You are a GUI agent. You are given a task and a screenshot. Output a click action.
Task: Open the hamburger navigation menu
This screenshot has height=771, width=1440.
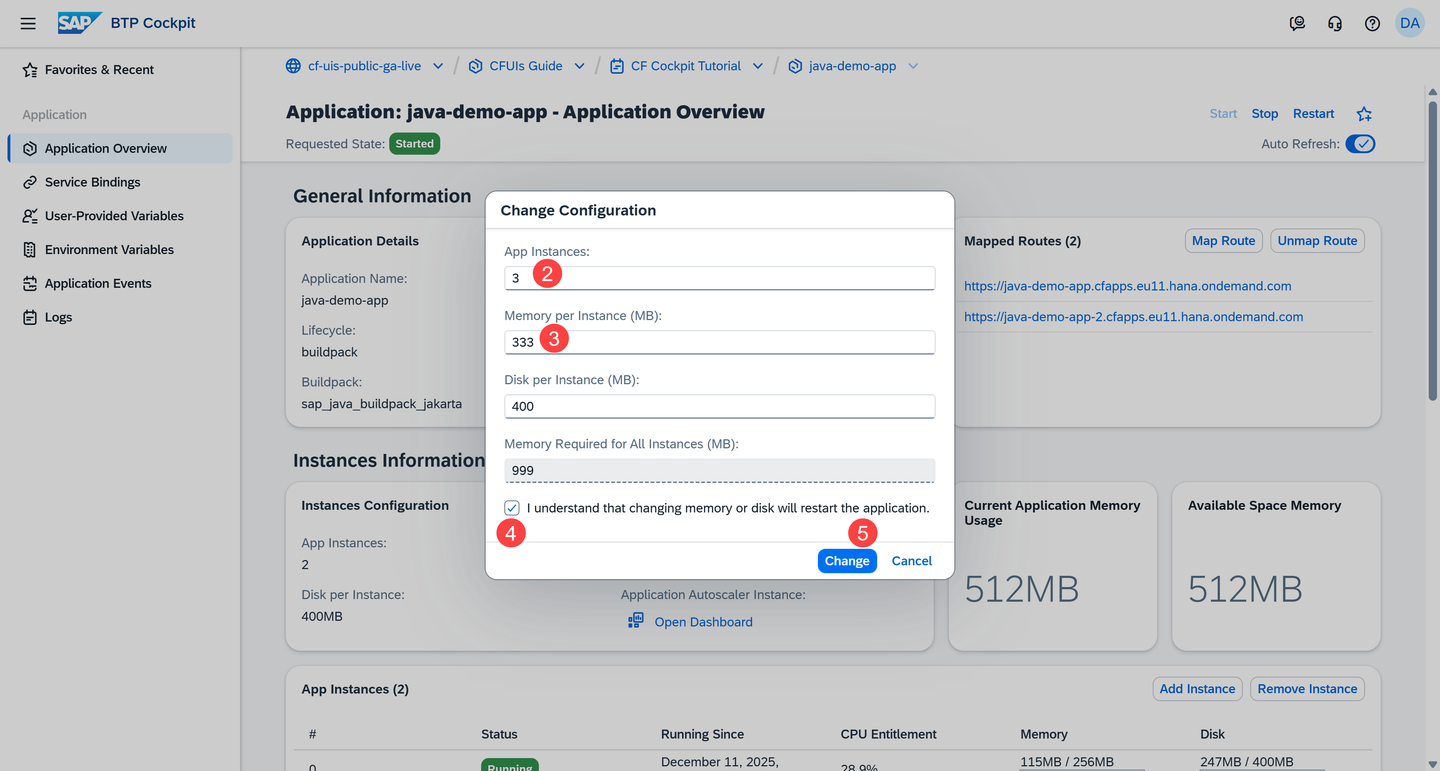click(x=28, y=23)
